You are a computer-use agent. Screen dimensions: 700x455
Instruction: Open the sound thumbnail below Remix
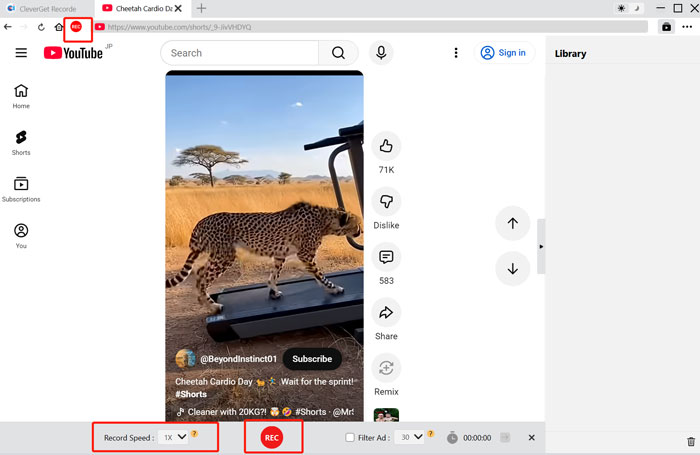pyautogui.click(x=386, y=415)
